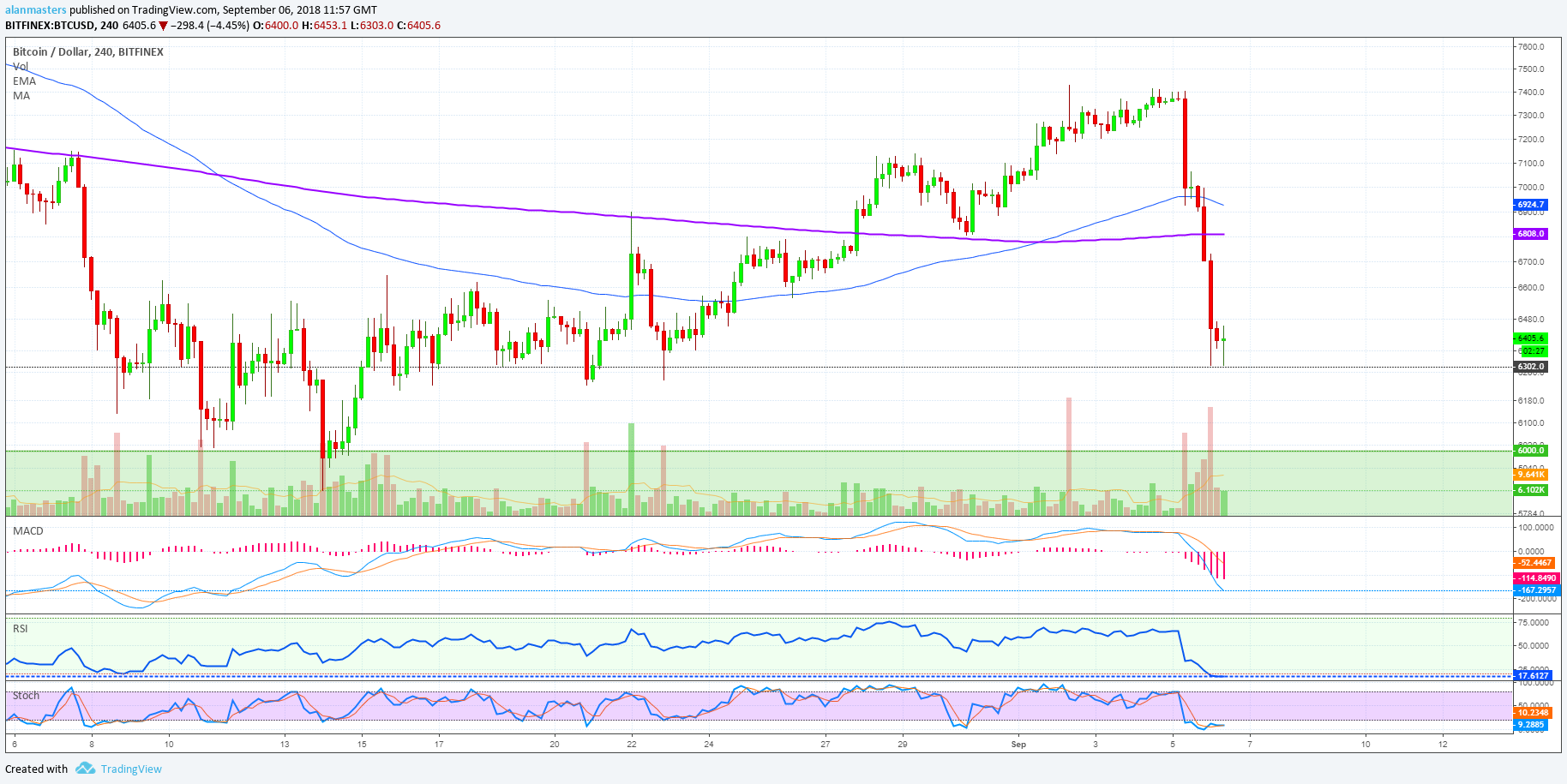Click the 7000.0 label on the price axis
1567x784 pixels.
tap(1530, 187)
